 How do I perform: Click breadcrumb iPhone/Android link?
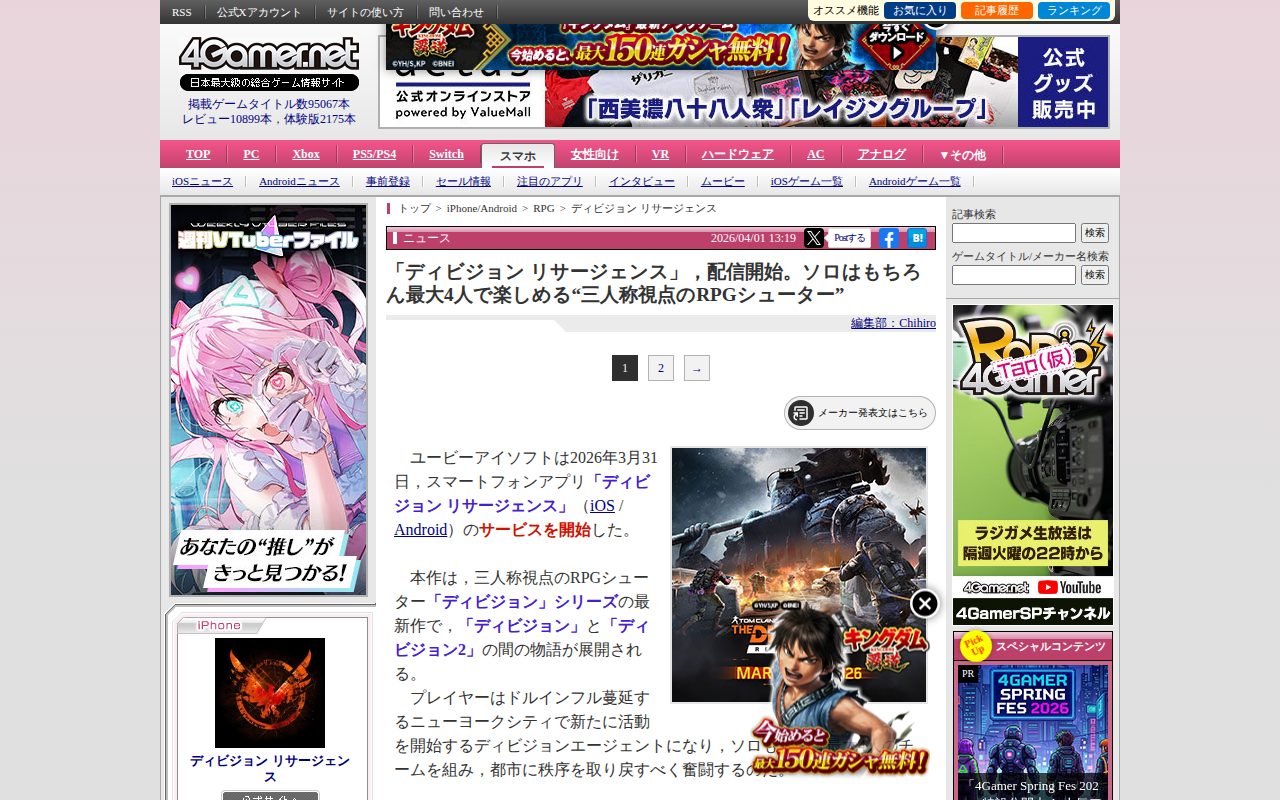tap(482, 208)
